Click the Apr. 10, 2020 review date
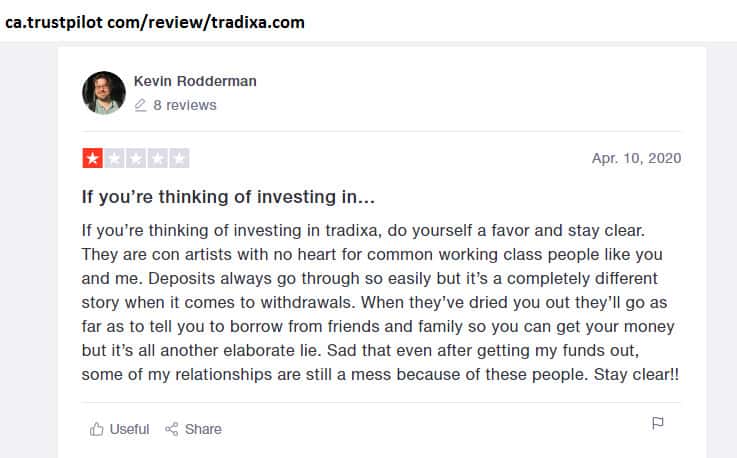The width and height of the screenshot is (737, 458). coord(636,158)
